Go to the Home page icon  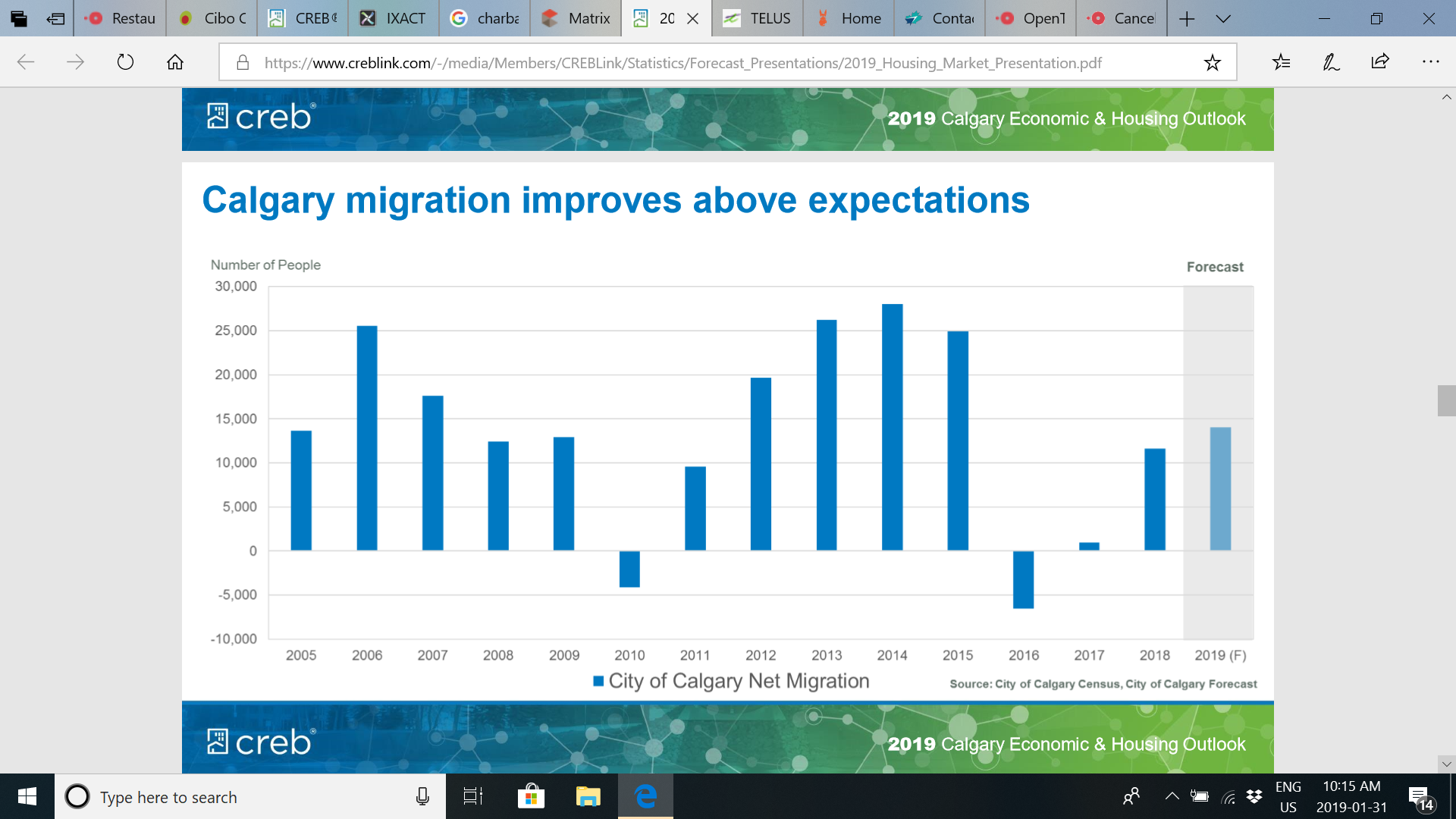pyautogui.click(x=175, y=62)
